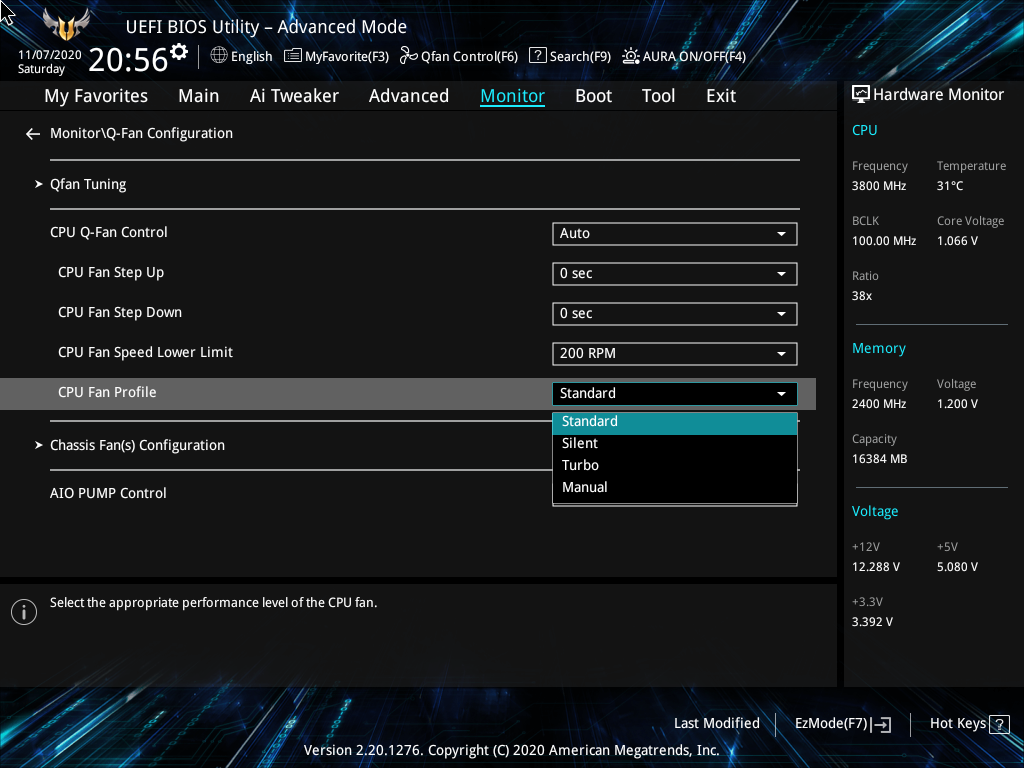
Task: Choose Silent in the fan profile list
Action: tap(675, 443)
